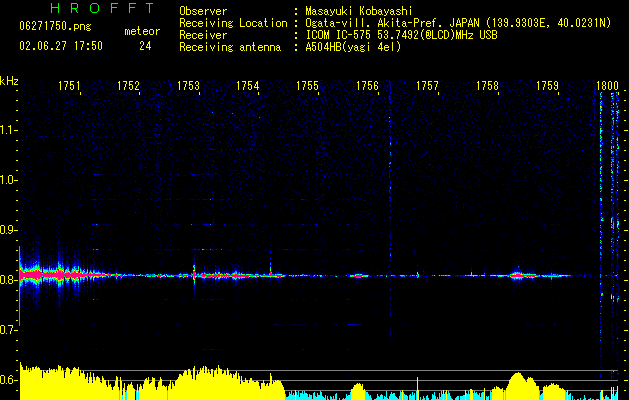Click the 'Receiving antenna' label
Image resolution: width=629 pixels, height=400 pixels.
pos(230,47)
